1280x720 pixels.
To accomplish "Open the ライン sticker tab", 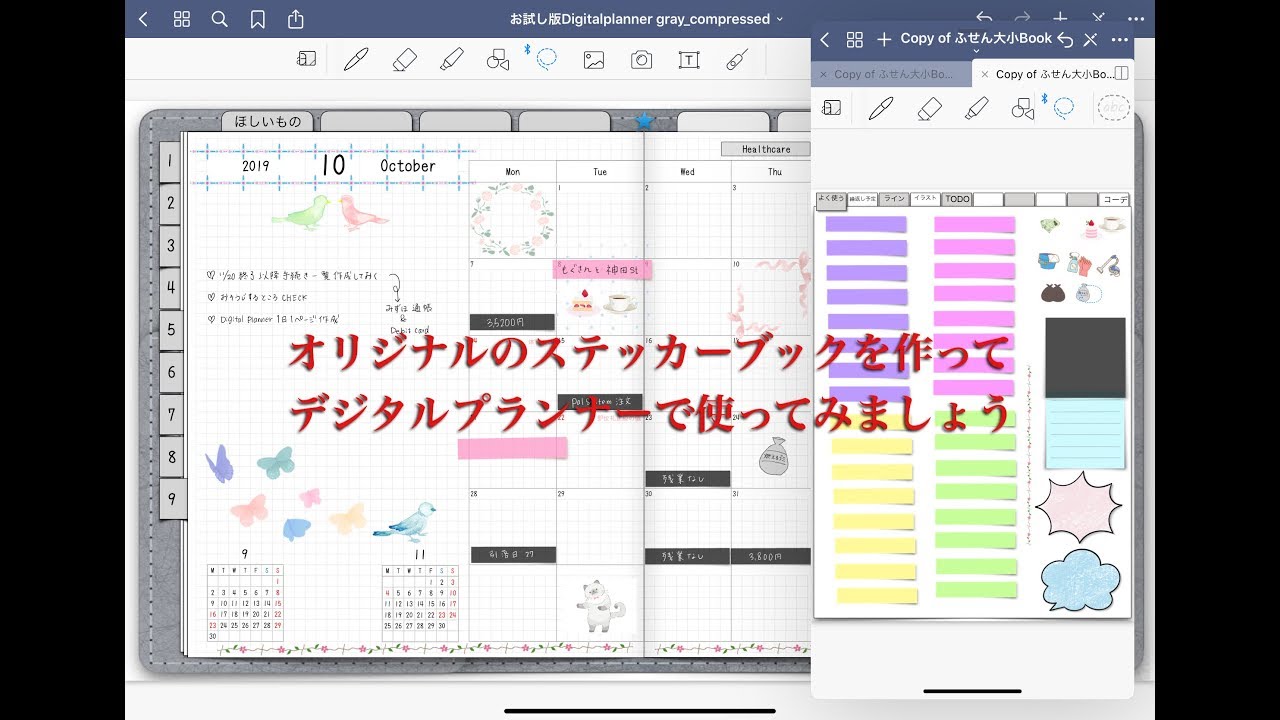I will click(x=894, y=199).
